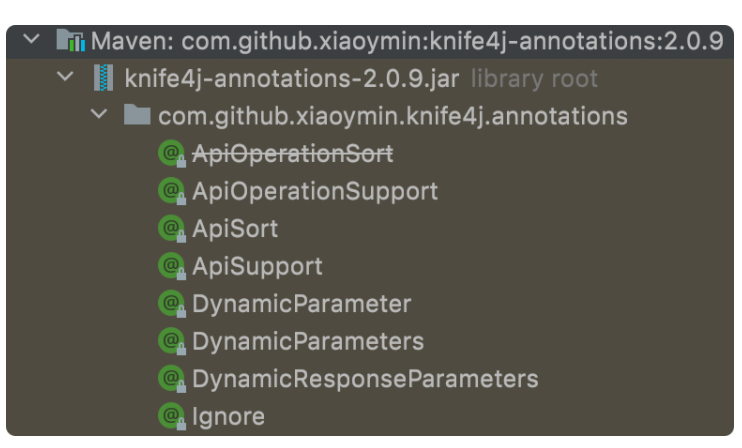Click the ApiOperationSort annotation icon
This screenshot has height=448, width=742.
173,154
